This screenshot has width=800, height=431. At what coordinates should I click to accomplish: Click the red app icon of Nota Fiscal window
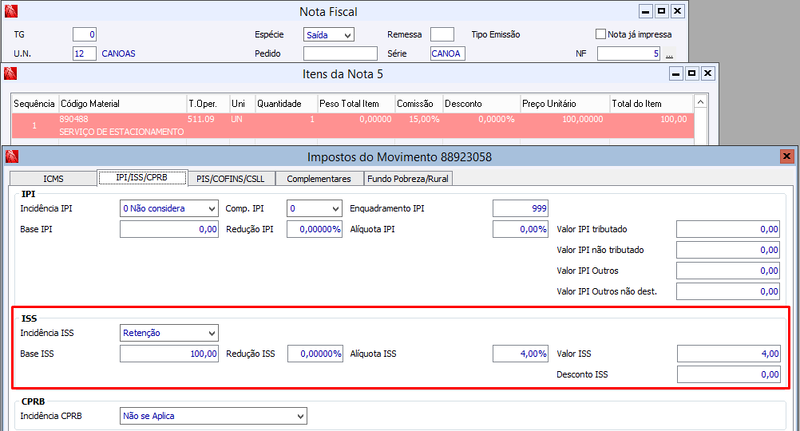11,11
